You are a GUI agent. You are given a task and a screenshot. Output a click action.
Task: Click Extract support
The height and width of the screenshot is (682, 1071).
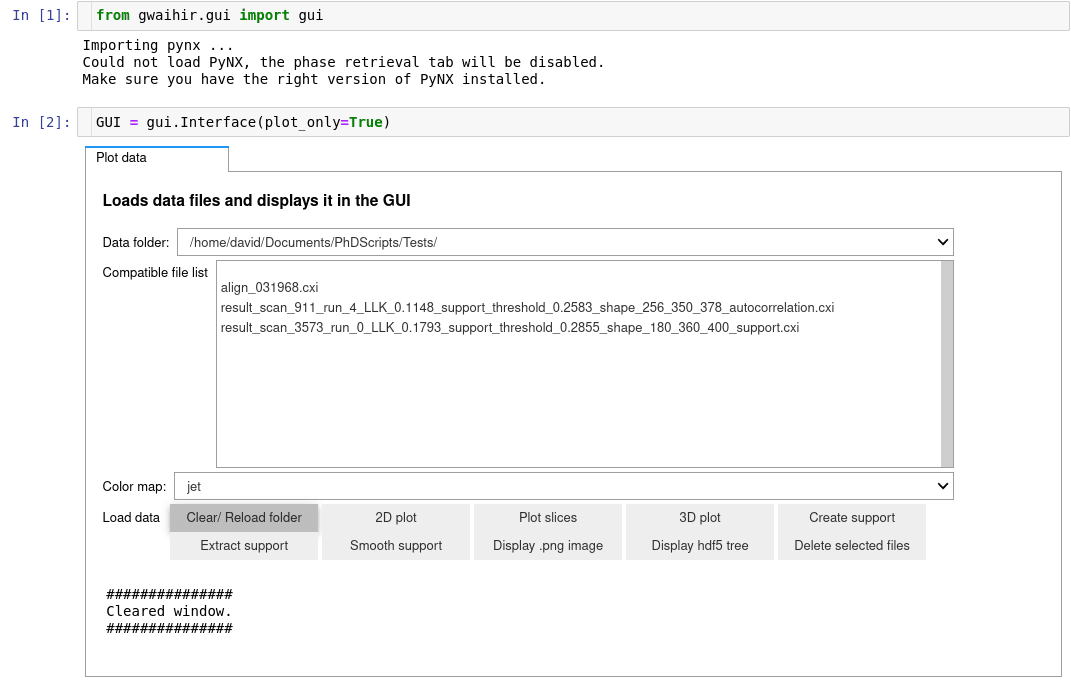[244, 546]
